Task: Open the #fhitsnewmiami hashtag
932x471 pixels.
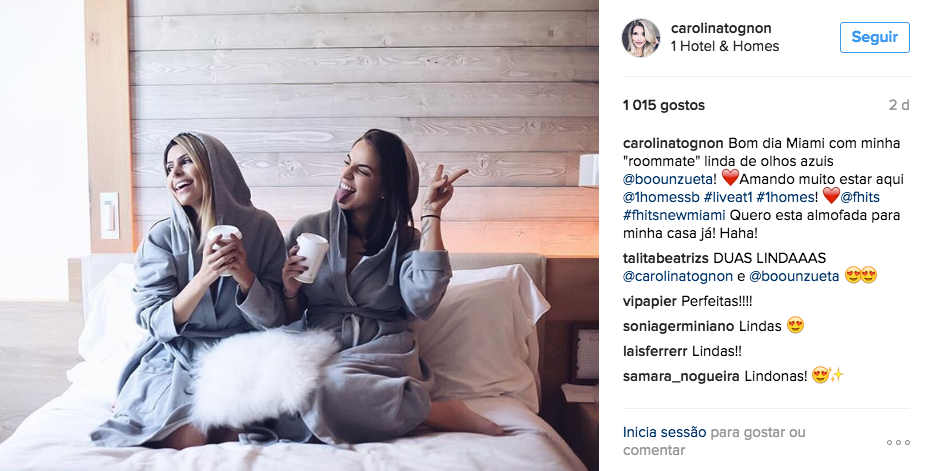Action: (x=673, y=215)
